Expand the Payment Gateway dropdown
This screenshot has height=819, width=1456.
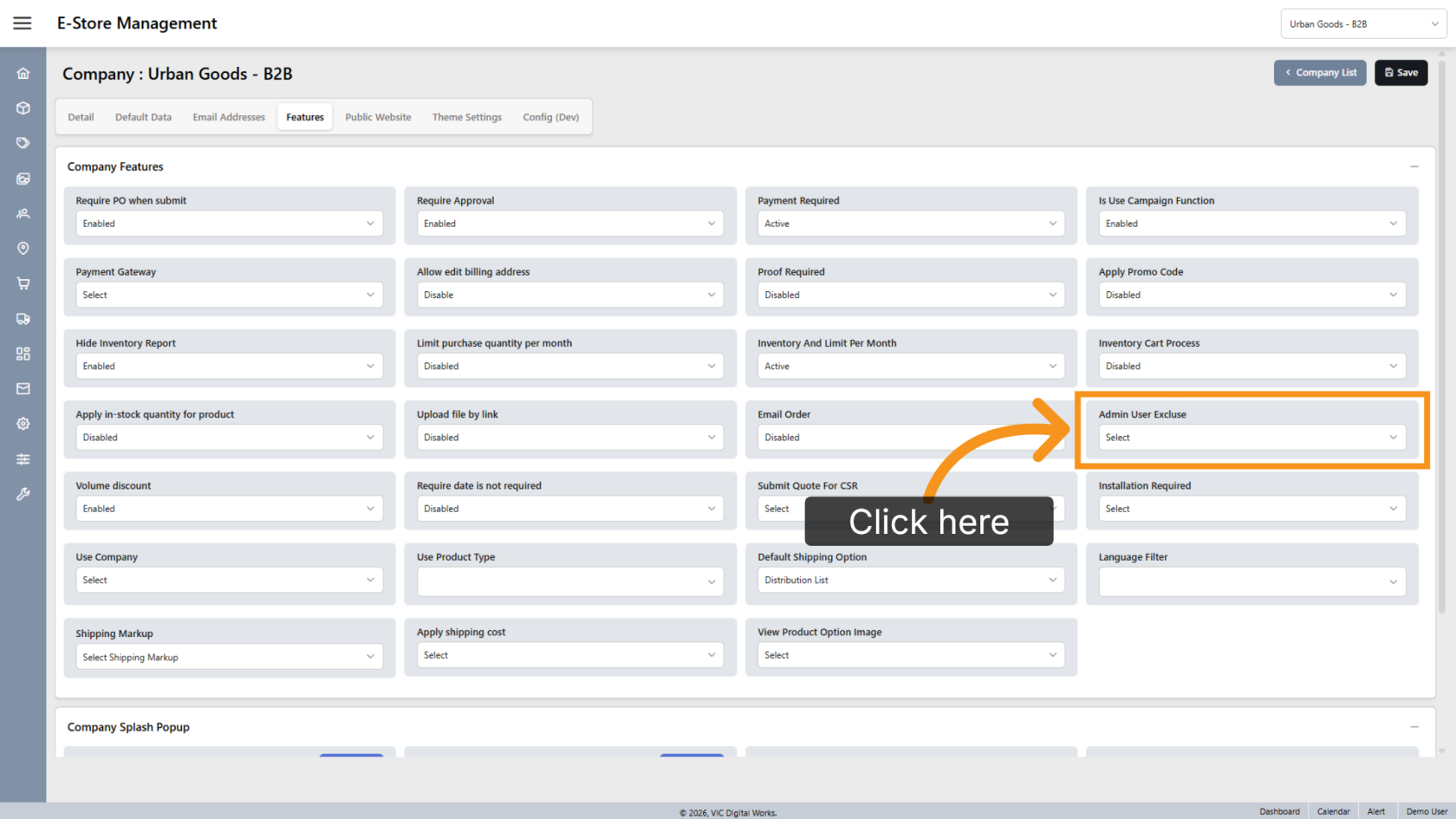(x=229, y=295)
